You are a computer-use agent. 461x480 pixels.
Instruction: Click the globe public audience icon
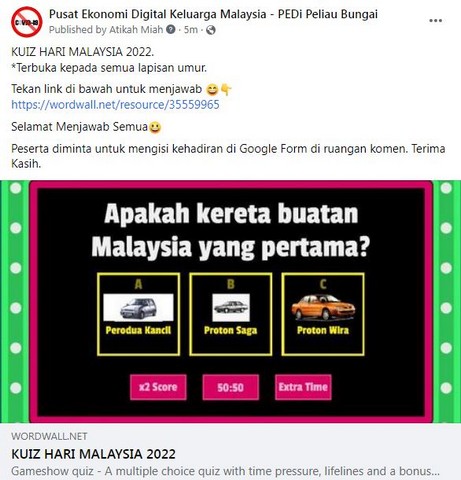pyautogui.click(x=211, y=30)
